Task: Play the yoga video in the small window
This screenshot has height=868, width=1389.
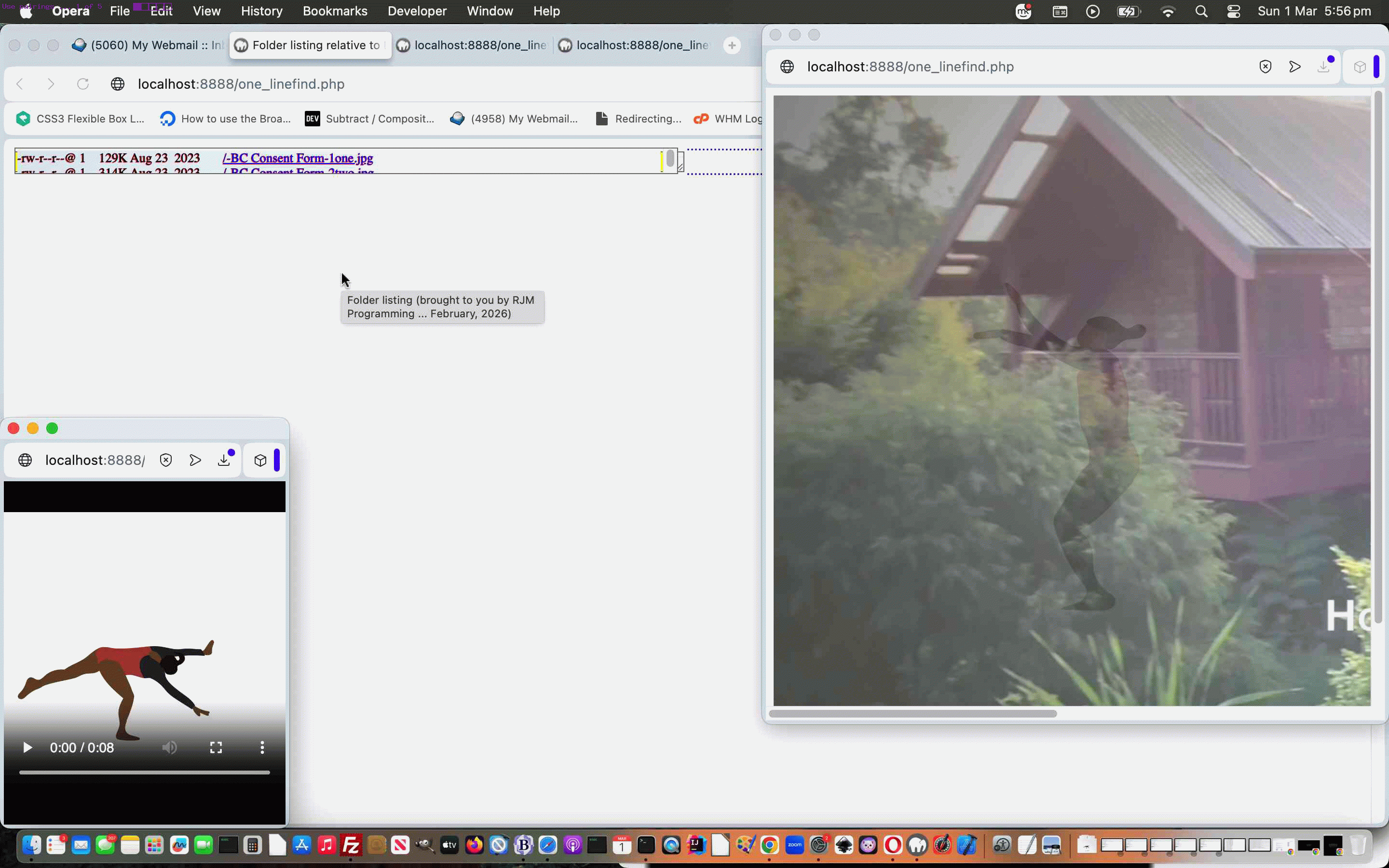Action: pyautogui.click(x=27, y=747)
